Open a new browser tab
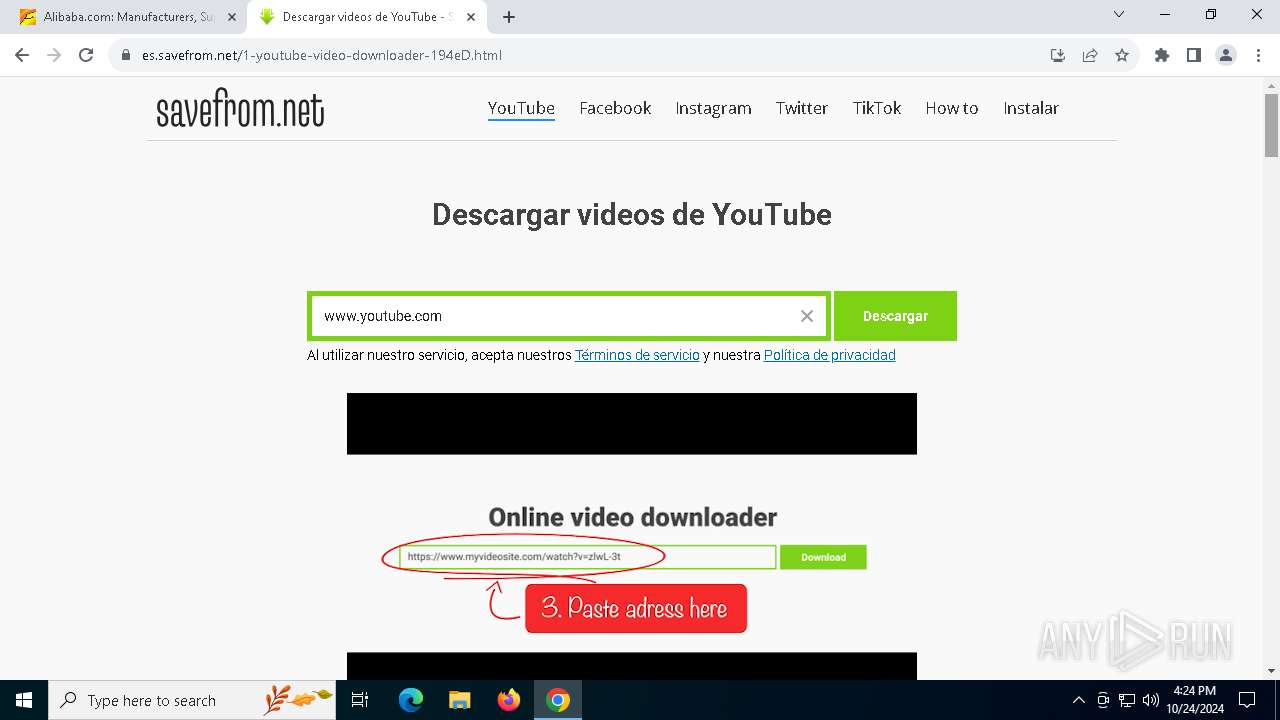Screen dimensions: 1280x720 click(x=509, y=17)
